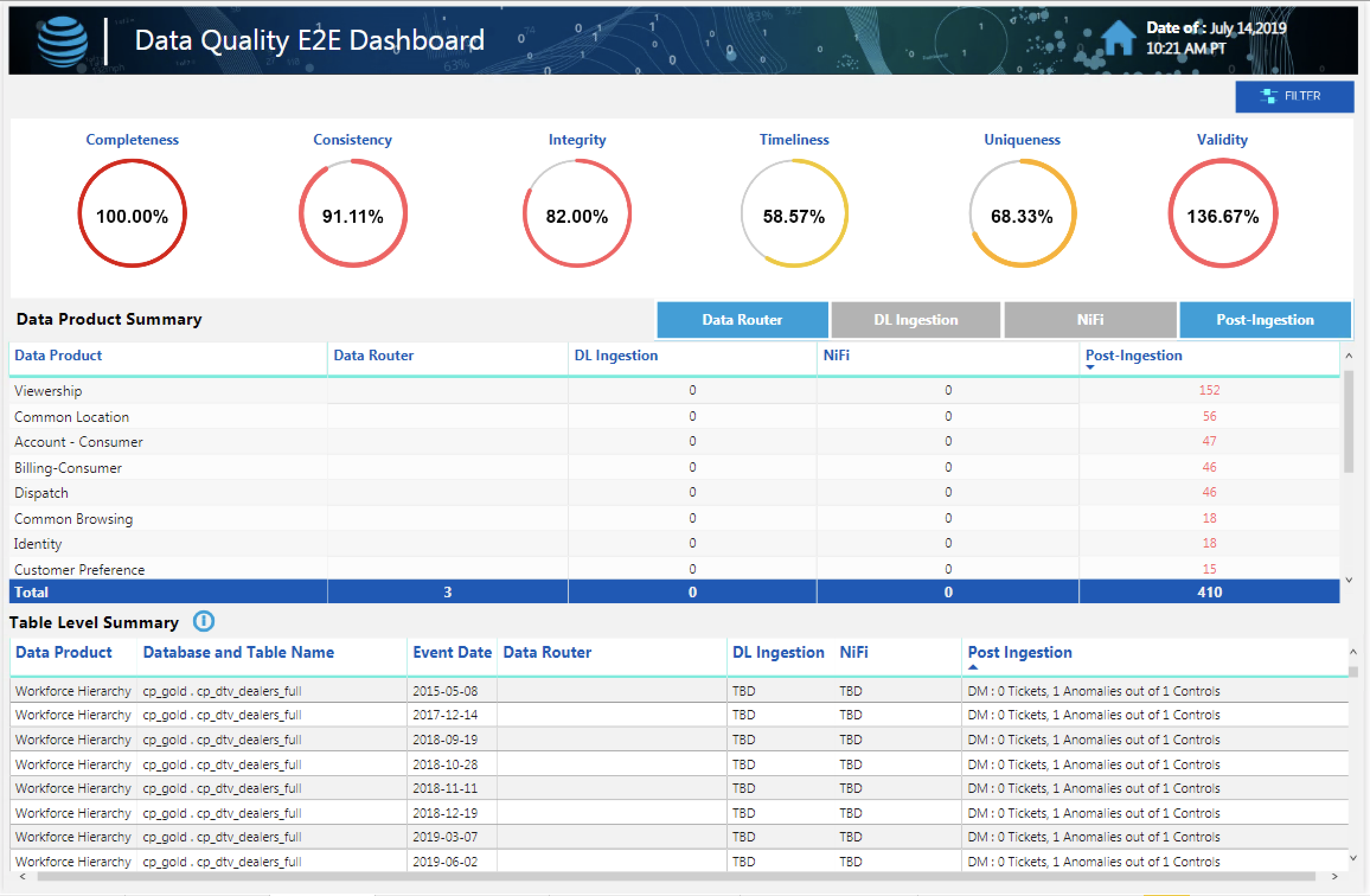The width and height of the screenshot is (1370, 896).
Task: Click the Uniqueness 68.33% gauge
Action: pyautogui.click(x=1022, y=213)
